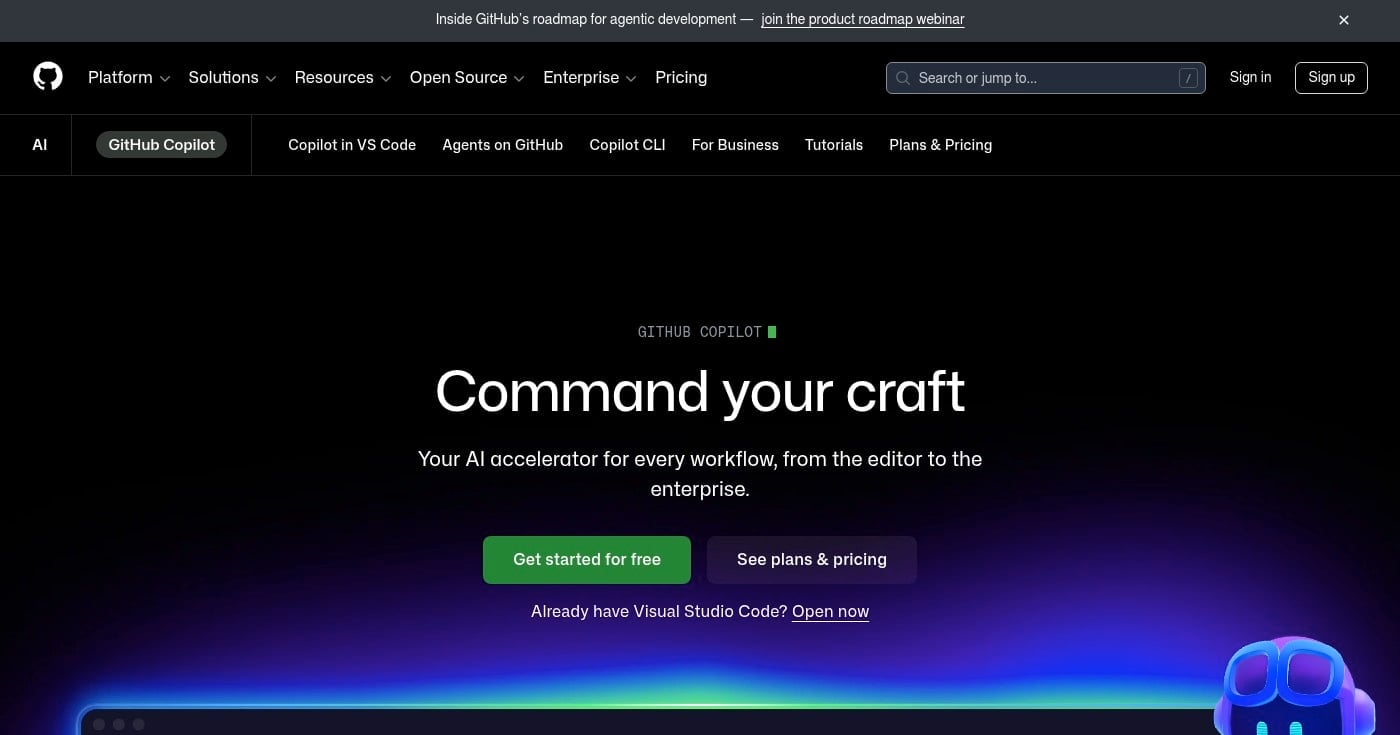Click Sign in

click(1250, 77)
